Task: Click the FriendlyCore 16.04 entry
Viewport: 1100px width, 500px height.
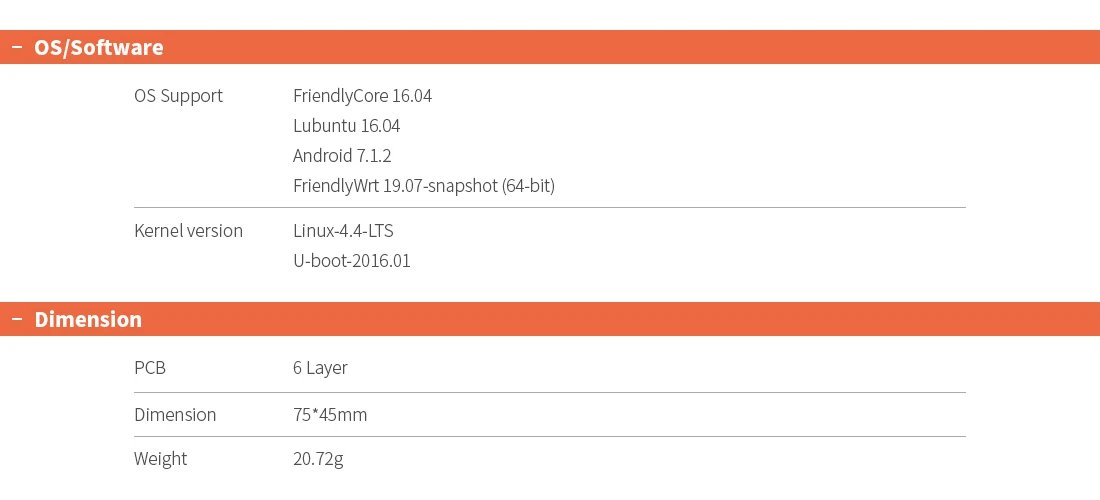Action: 362,96
